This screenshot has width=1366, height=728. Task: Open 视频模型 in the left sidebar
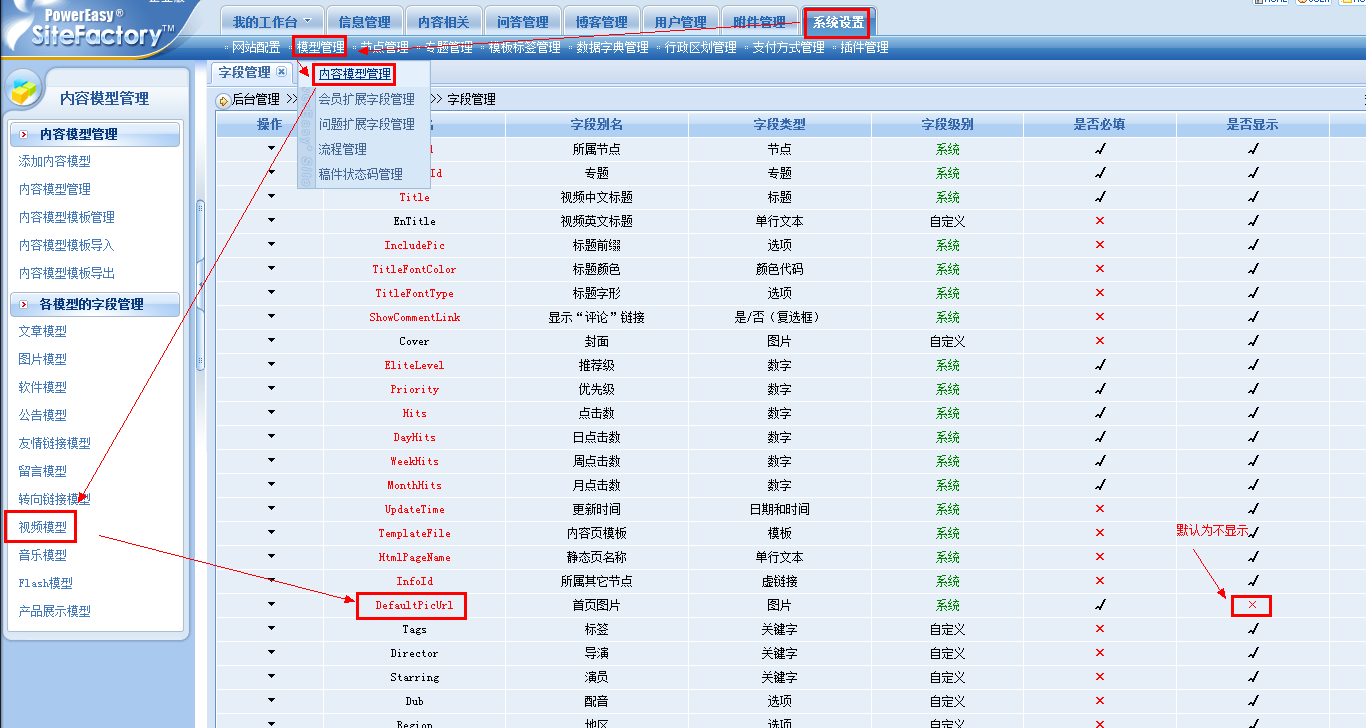43,527
